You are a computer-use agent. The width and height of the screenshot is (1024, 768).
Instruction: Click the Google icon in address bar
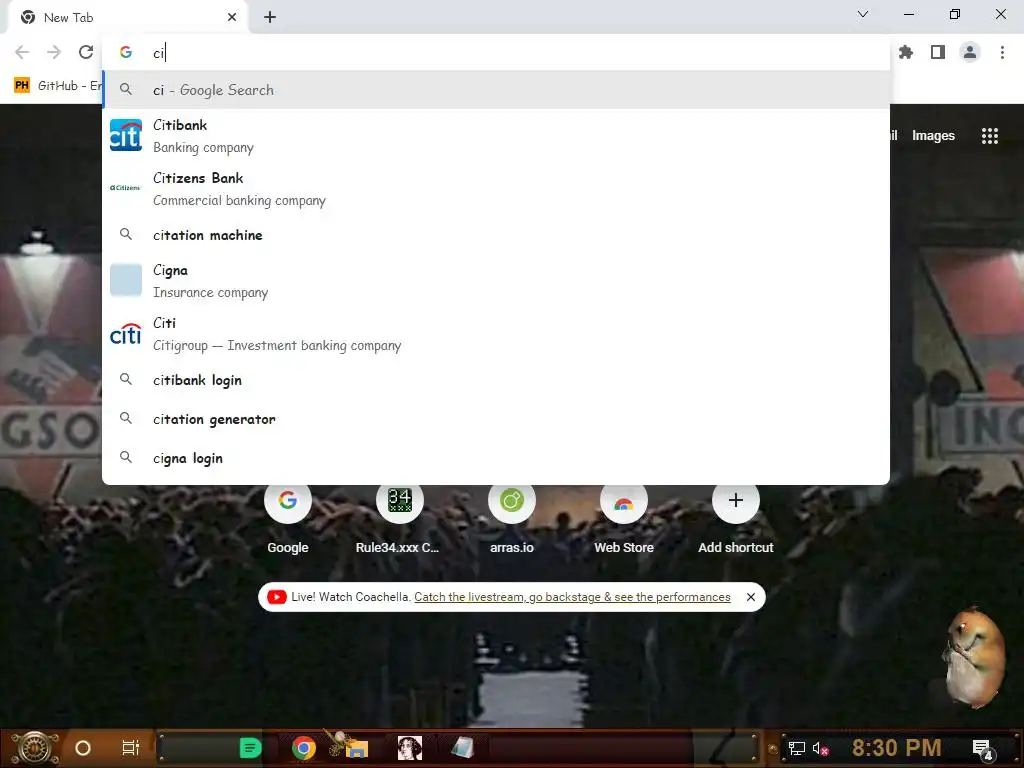tap(126, 52)
